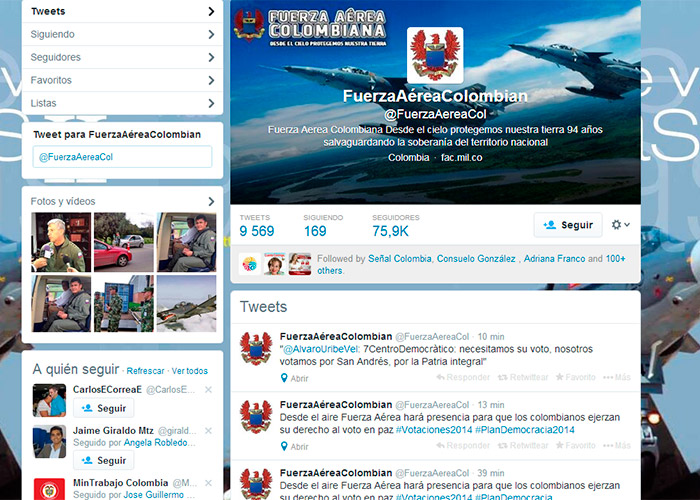Open the fac.mil.co website link
The height and width of the screenshot is (500, 700).
(x=462, y=158)
